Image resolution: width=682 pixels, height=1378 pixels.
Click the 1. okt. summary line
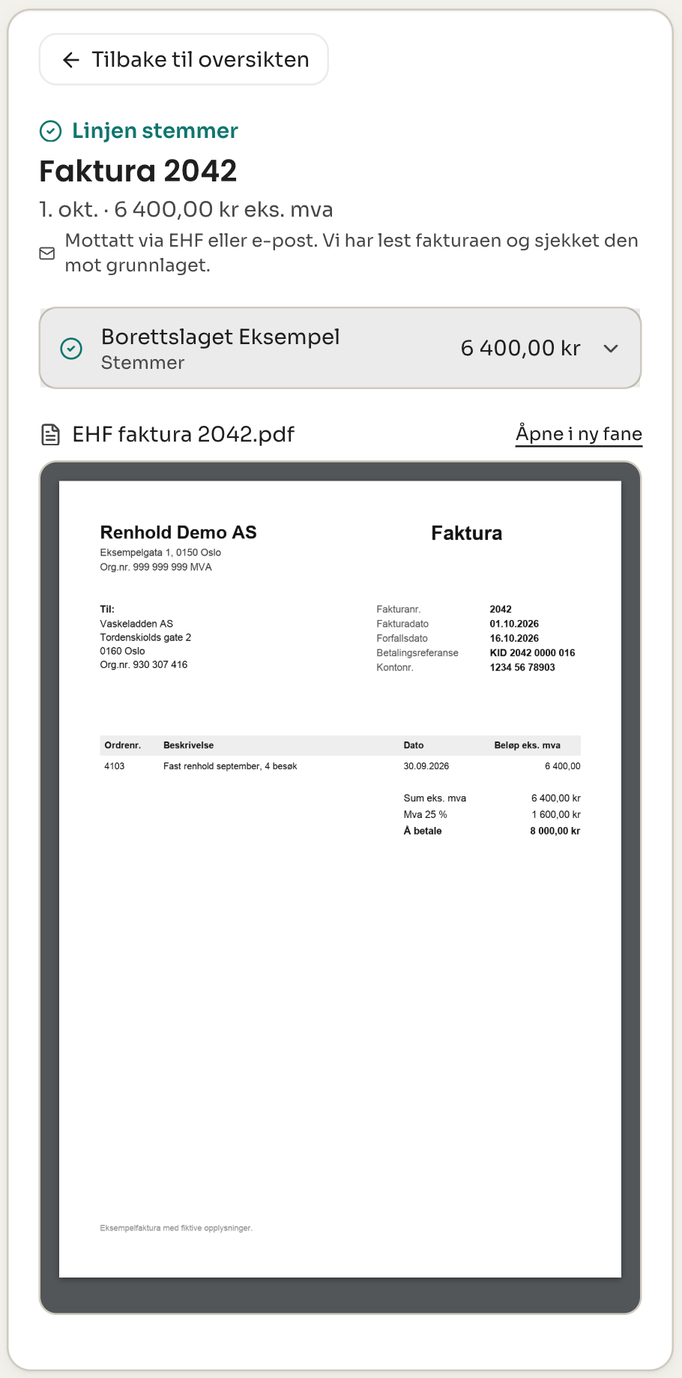186,210
